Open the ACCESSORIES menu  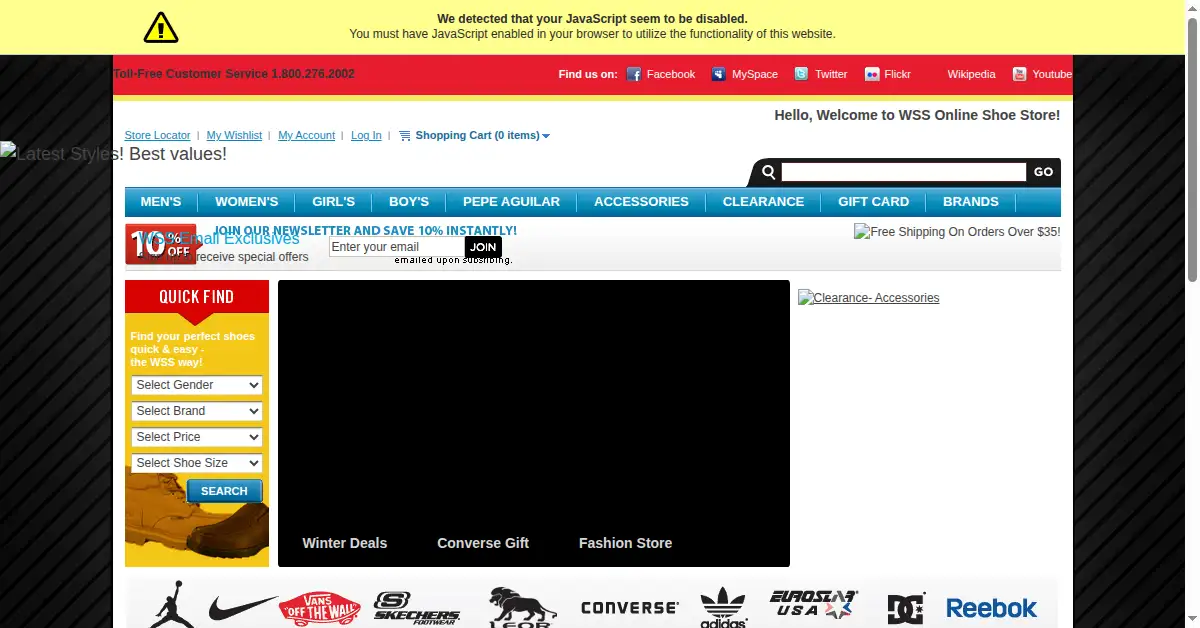(641, 201)
